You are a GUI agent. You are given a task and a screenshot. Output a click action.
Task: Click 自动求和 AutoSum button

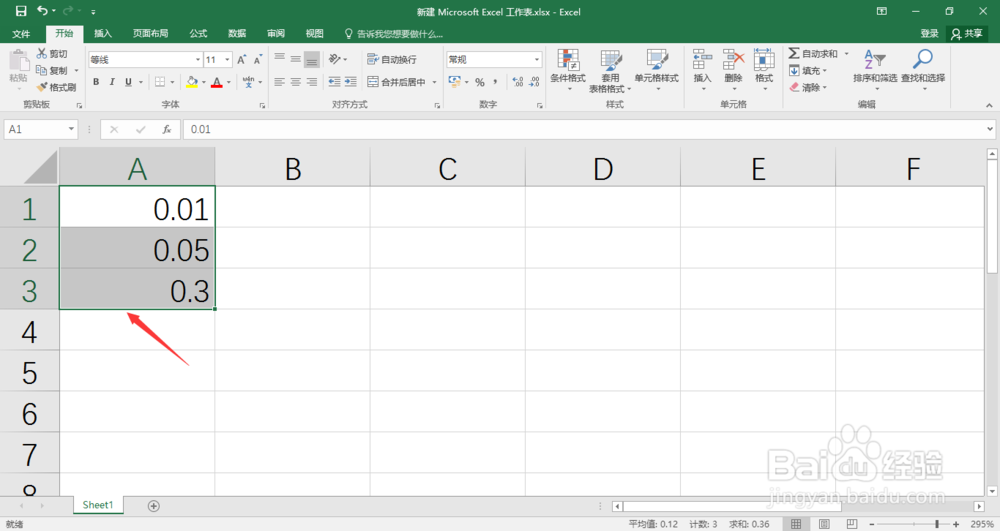pos(813,54)
